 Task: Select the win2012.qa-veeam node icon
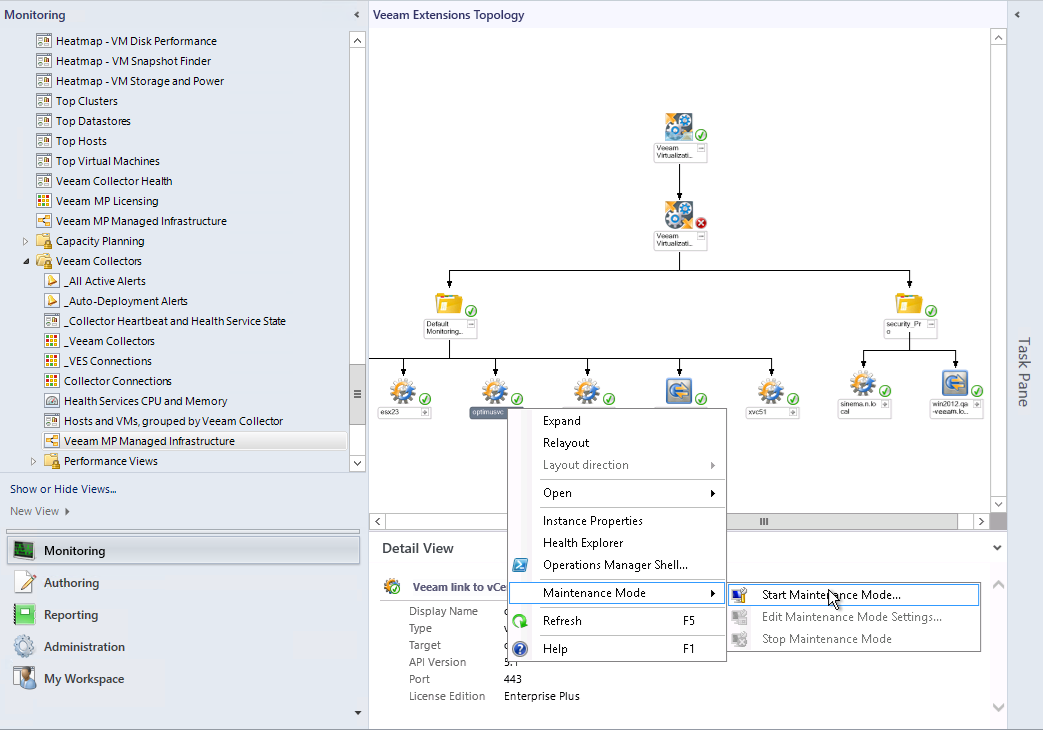click(x=955, y=383)
